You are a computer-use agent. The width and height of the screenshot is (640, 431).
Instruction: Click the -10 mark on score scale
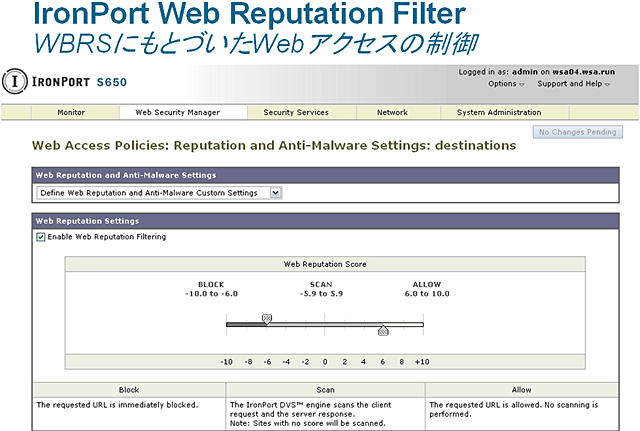pos(227,362)
